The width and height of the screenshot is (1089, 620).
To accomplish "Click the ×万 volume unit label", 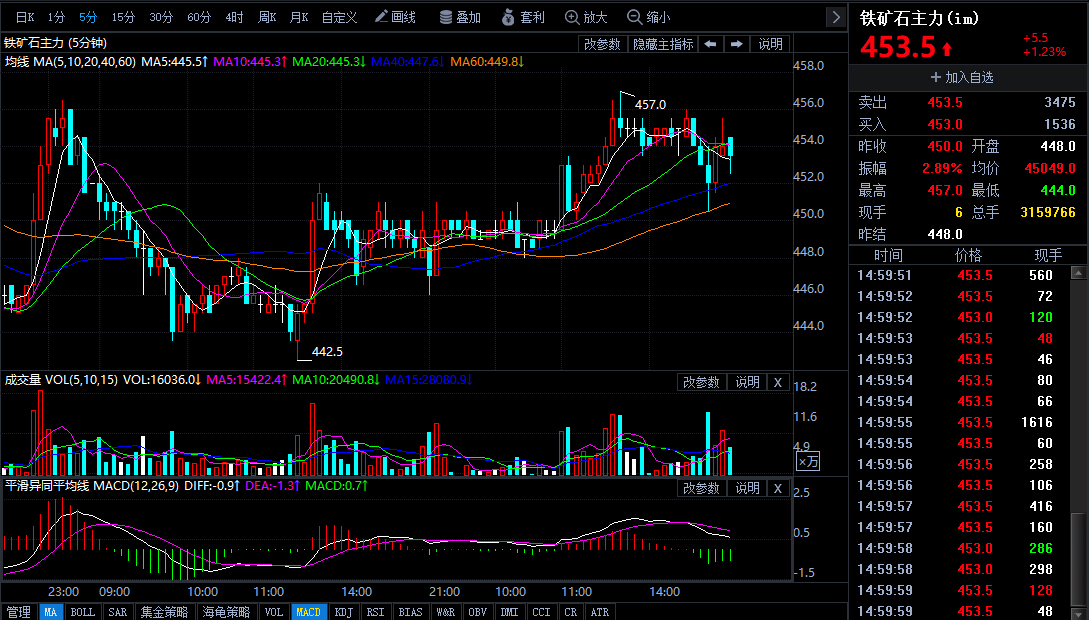I will [x=808, y=462].
